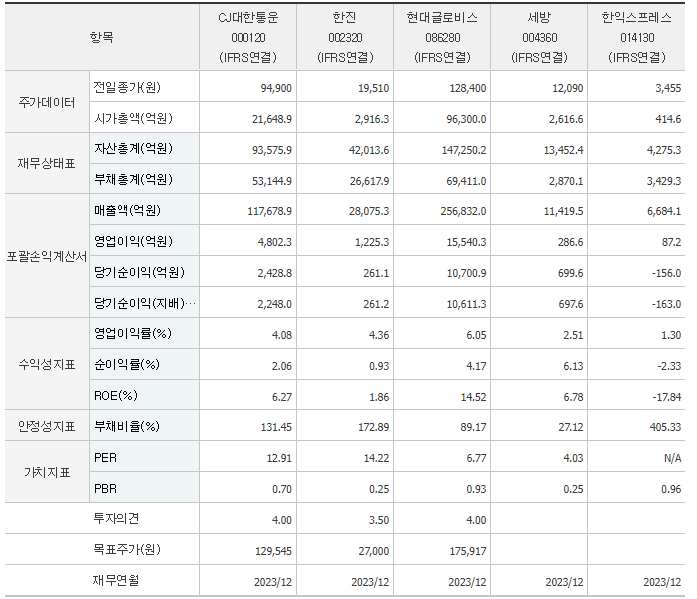
Task: Select revenue value 256,832.0
Action: [x=463, y=211]
